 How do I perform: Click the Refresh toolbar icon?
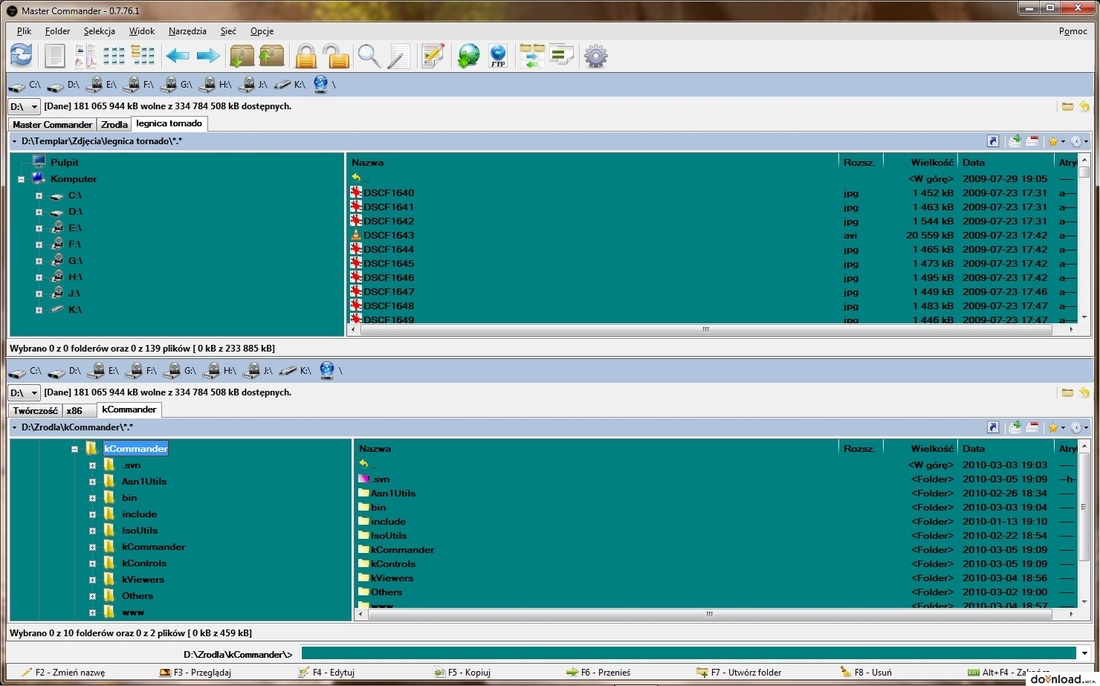click(21, 55)
